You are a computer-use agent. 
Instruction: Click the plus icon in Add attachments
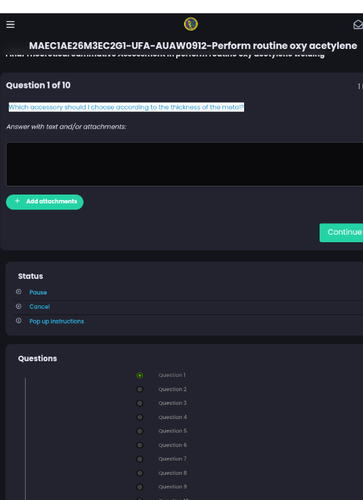[17, 201]
